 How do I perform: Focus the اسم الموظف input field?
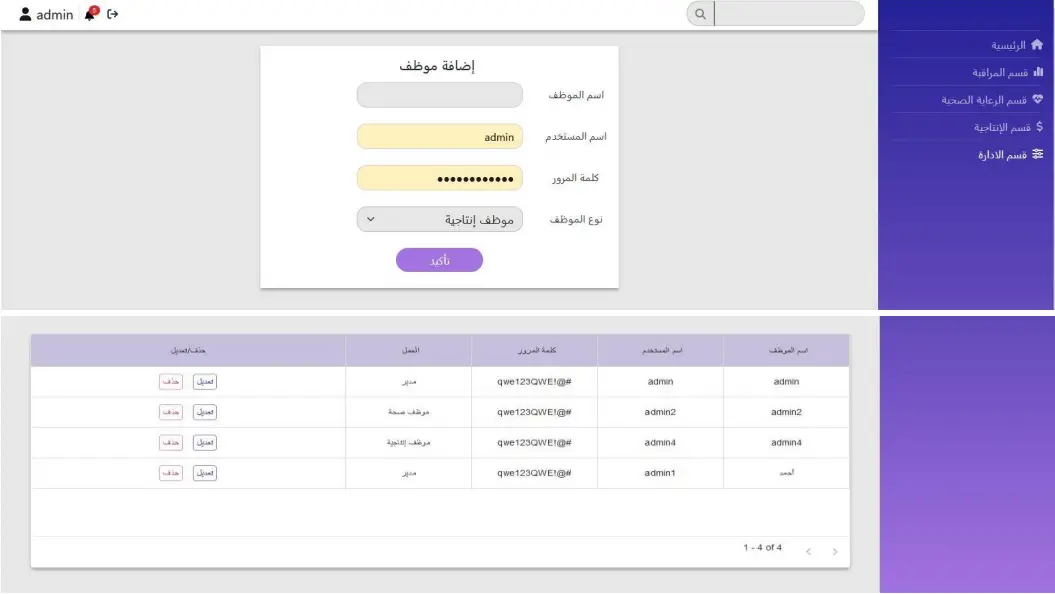(439, 94)
